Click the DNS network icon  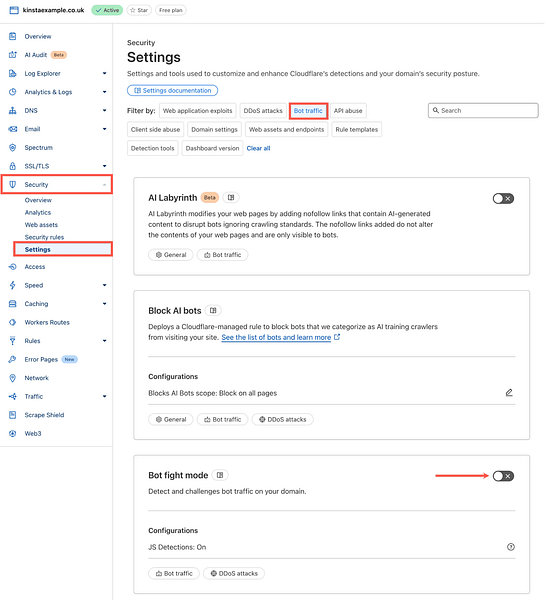13,111
